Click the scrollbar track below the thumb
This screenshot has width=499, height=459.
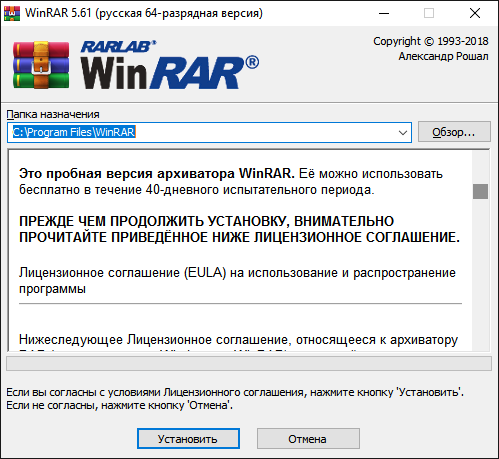coord(480,274)
